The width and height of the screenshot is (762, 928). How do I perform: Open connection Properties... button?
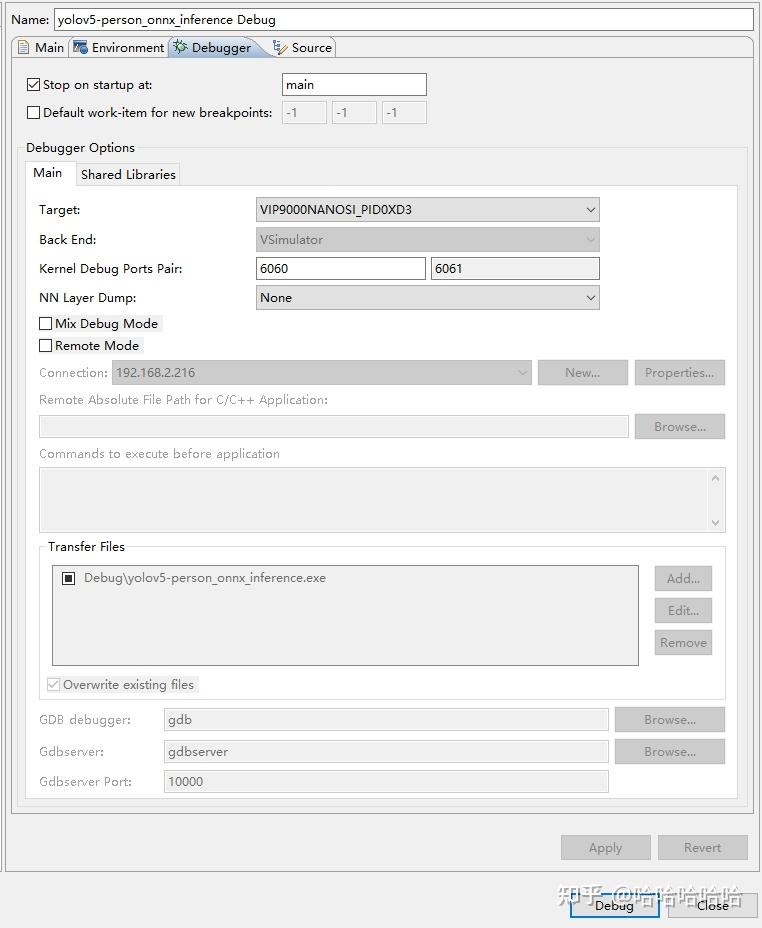pos(680,373)
